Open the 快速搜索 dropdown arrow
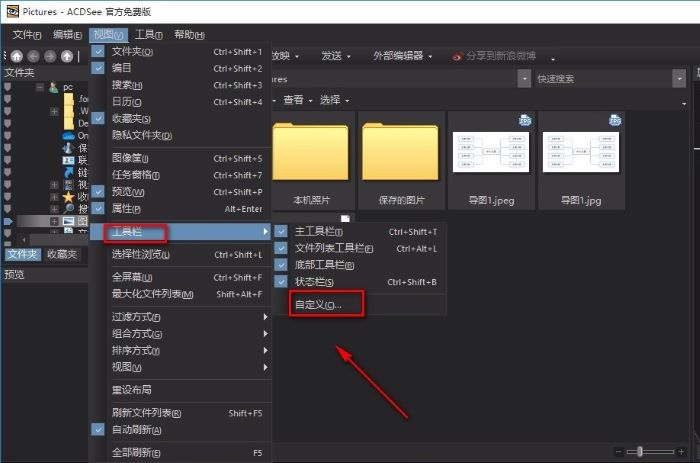 [x=679, y=79]
